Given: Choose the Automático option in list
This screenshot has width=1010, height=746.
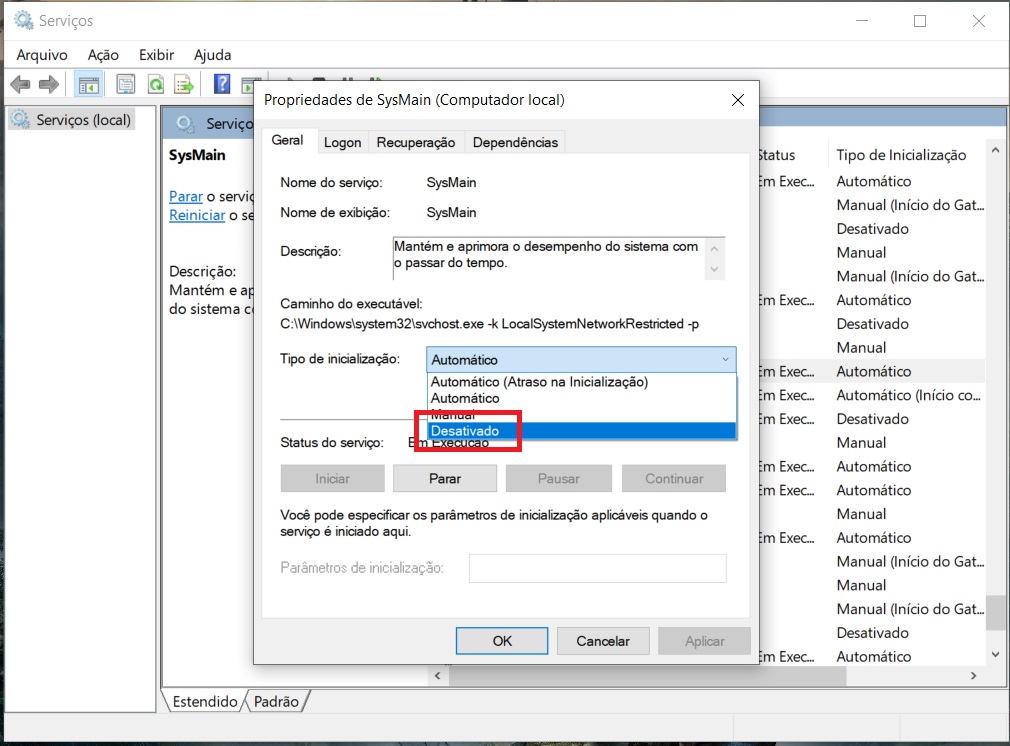Looking at the screenshot, I should (465, 398).
